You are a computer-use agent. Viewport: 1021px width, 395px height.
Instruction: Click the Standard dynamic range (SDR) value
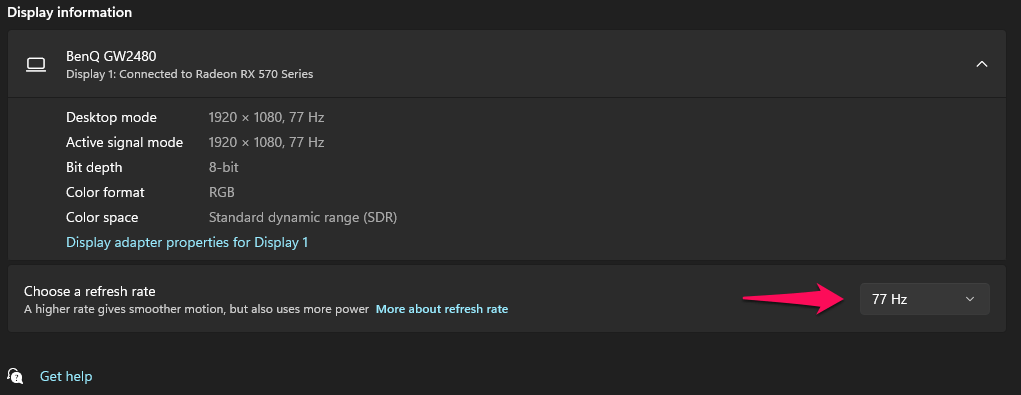pyautogui.click(x=303, y=217)
